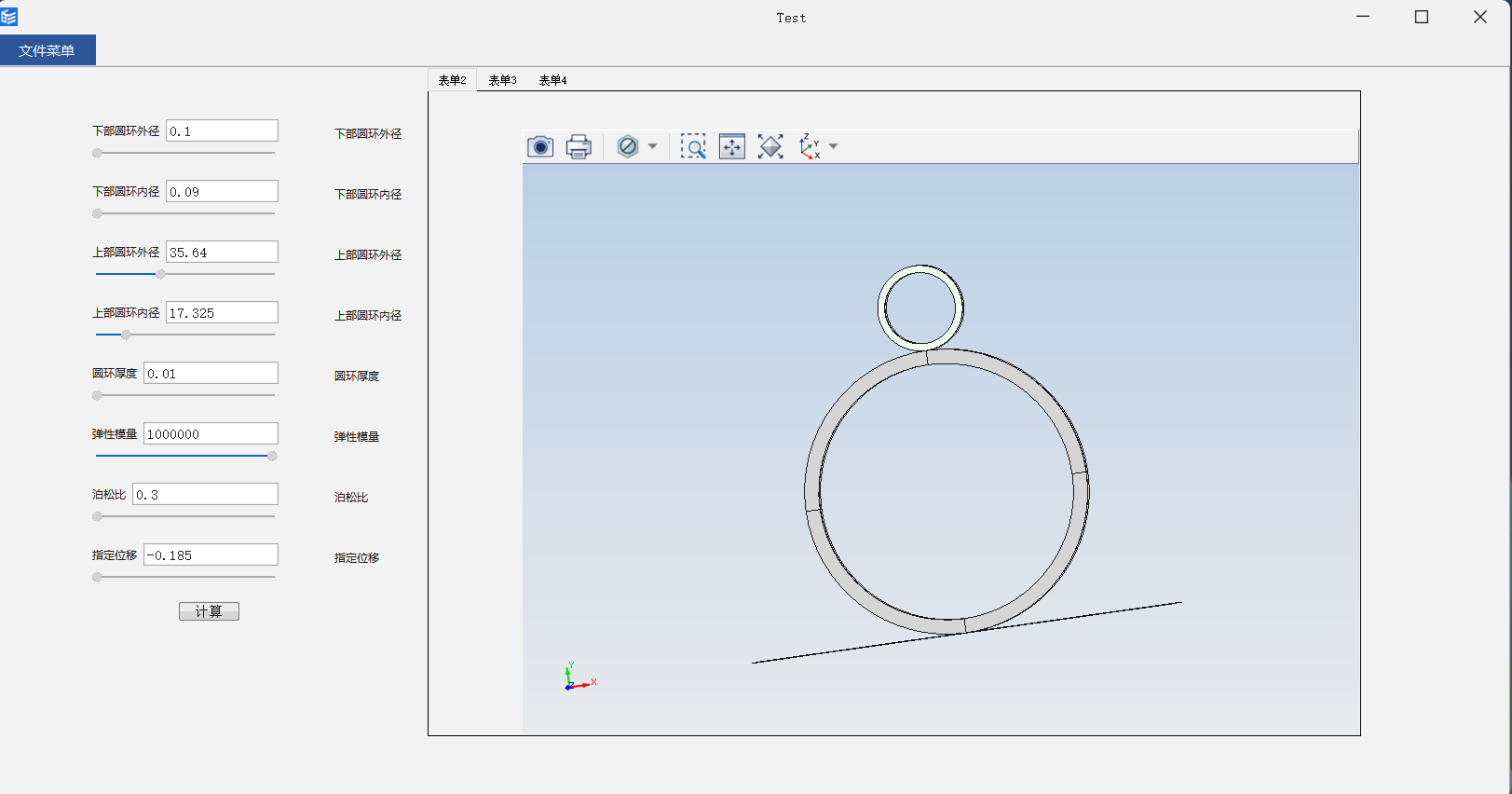This screenshot has height=794, width=1512.
Task: Click the 上部圆环内径 input showing 17.325
Action: [222, 312]
